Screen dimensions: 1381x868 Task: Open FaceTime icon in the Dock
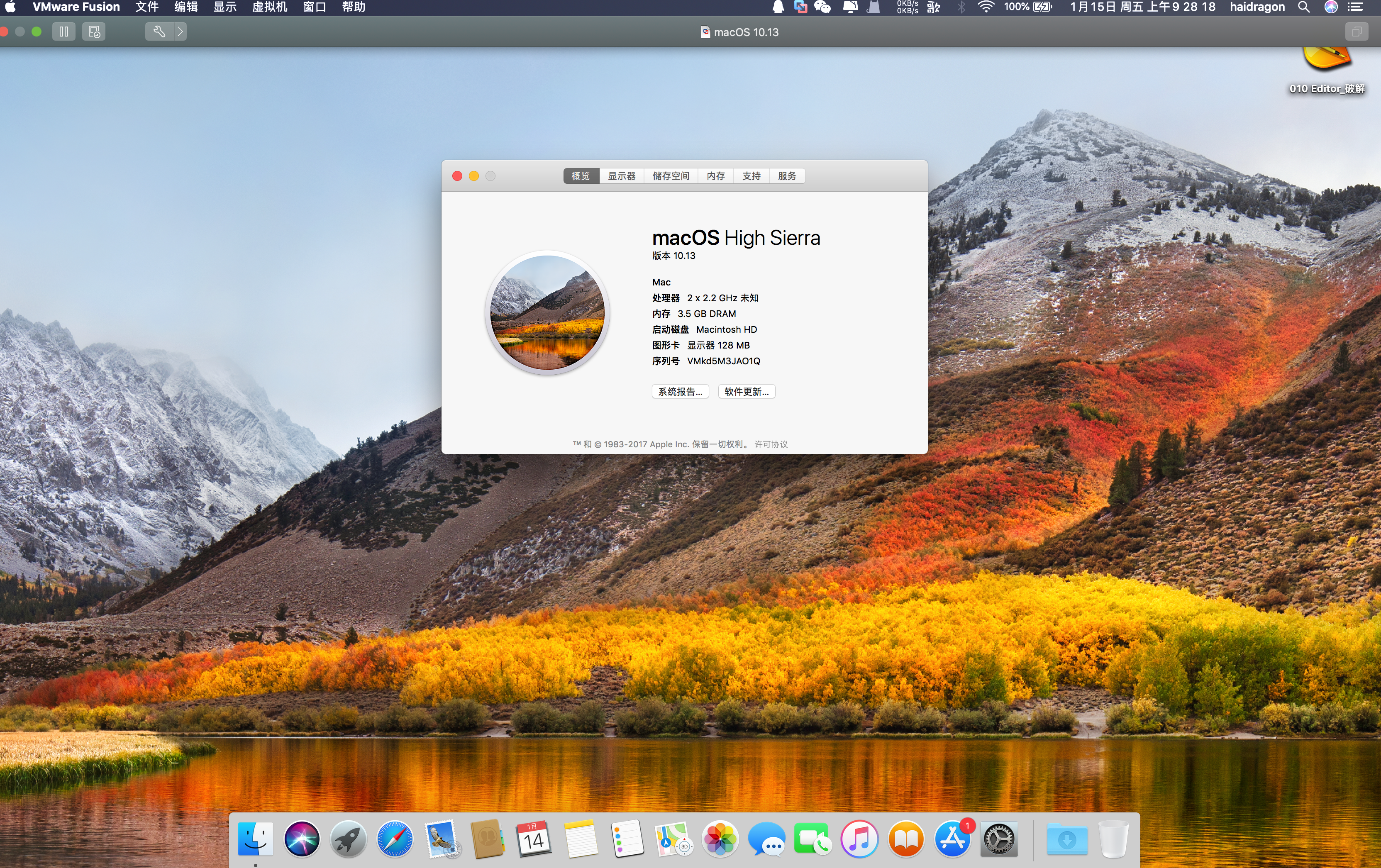(812, 839)
